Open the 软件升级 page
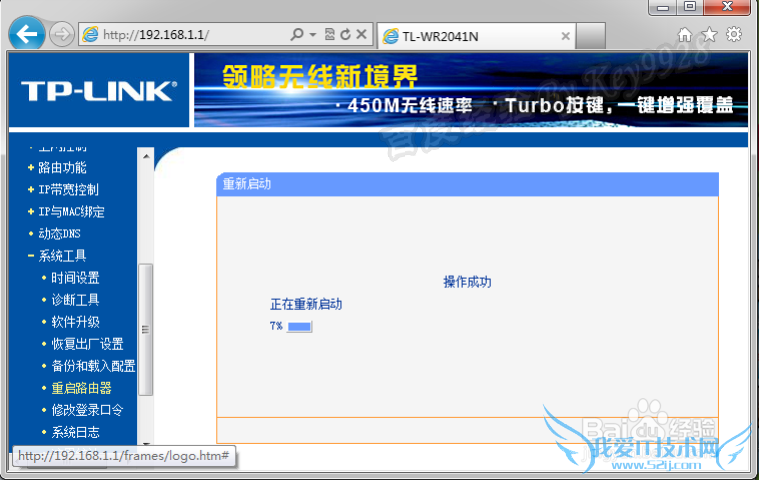The width and height of the screenshot is (759, 480). (76, 322)
